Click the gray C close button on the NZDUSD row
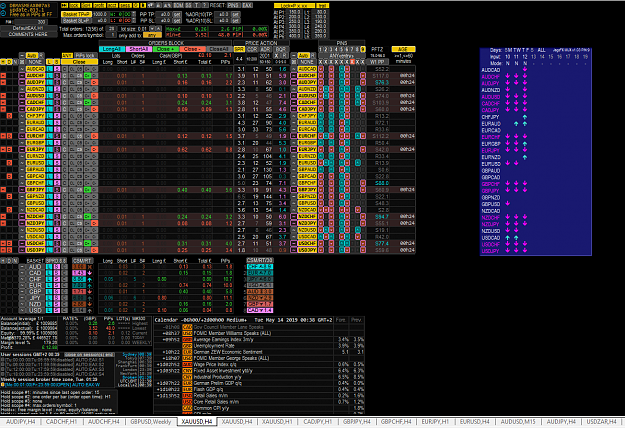The height and width of the screenshot is (428, 625). point(65,230)
